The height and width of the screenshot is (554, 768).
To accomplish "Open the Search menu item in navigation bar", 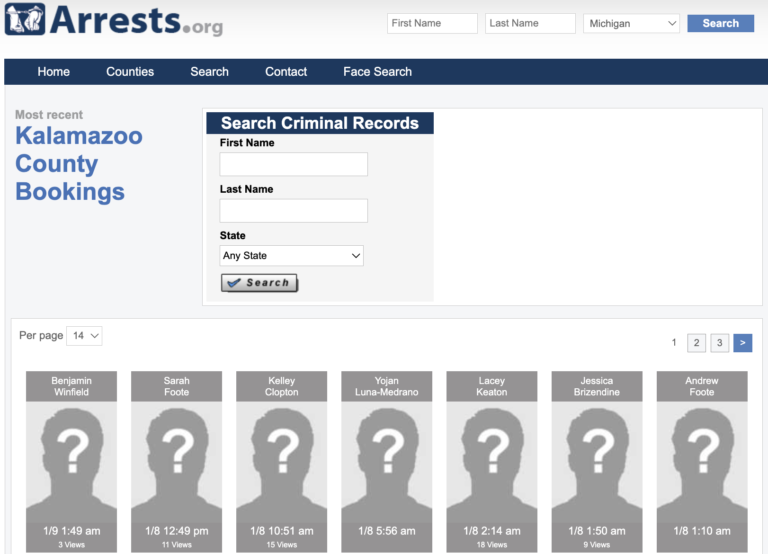I will (209, 72).
